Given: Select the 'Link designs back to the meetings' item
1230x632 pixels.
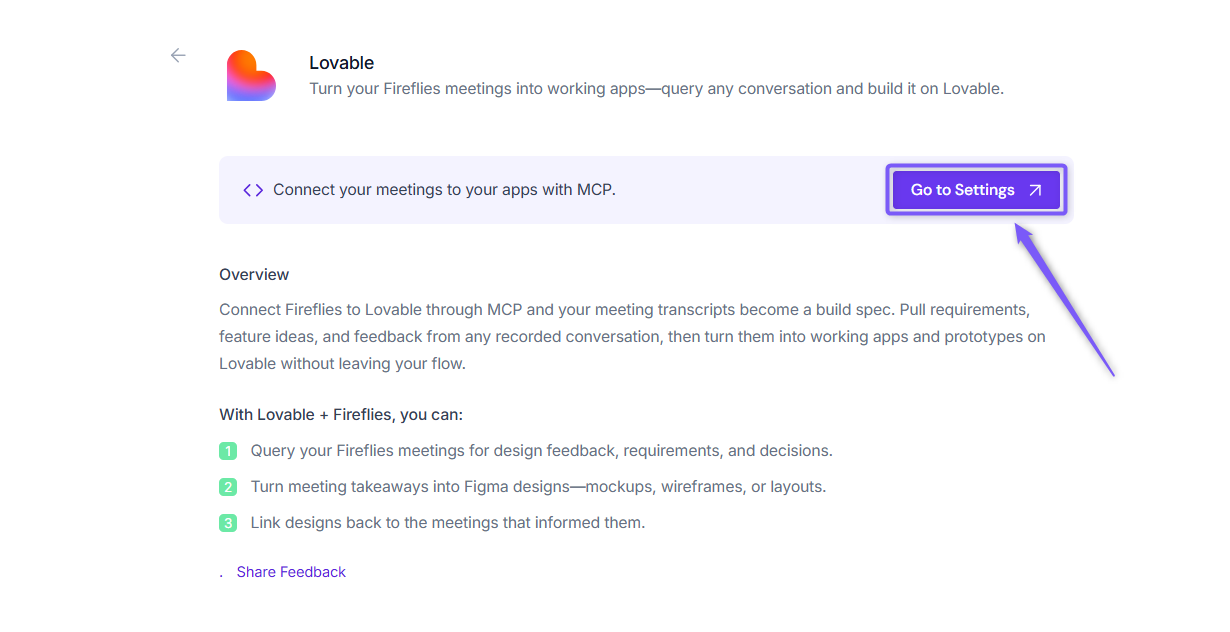Looking at the screenshot, I should pyautogui.click(x=448, y=523).
